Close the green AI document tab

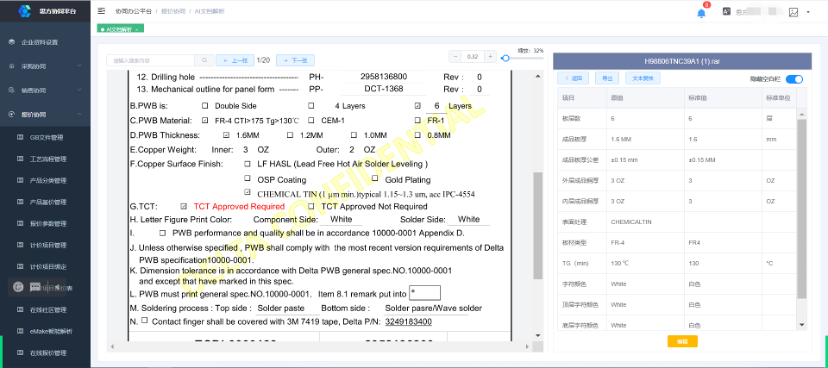coord(137,30)
